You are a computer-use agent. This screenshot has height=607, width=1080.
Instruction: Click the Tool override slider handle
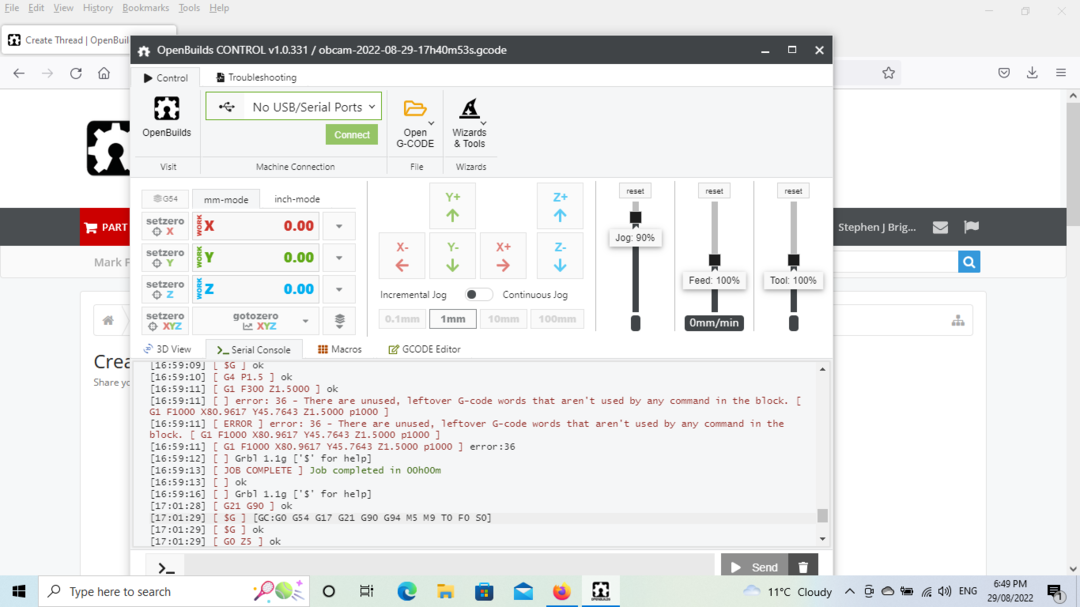pyautogui.click(x=793, y=260)
